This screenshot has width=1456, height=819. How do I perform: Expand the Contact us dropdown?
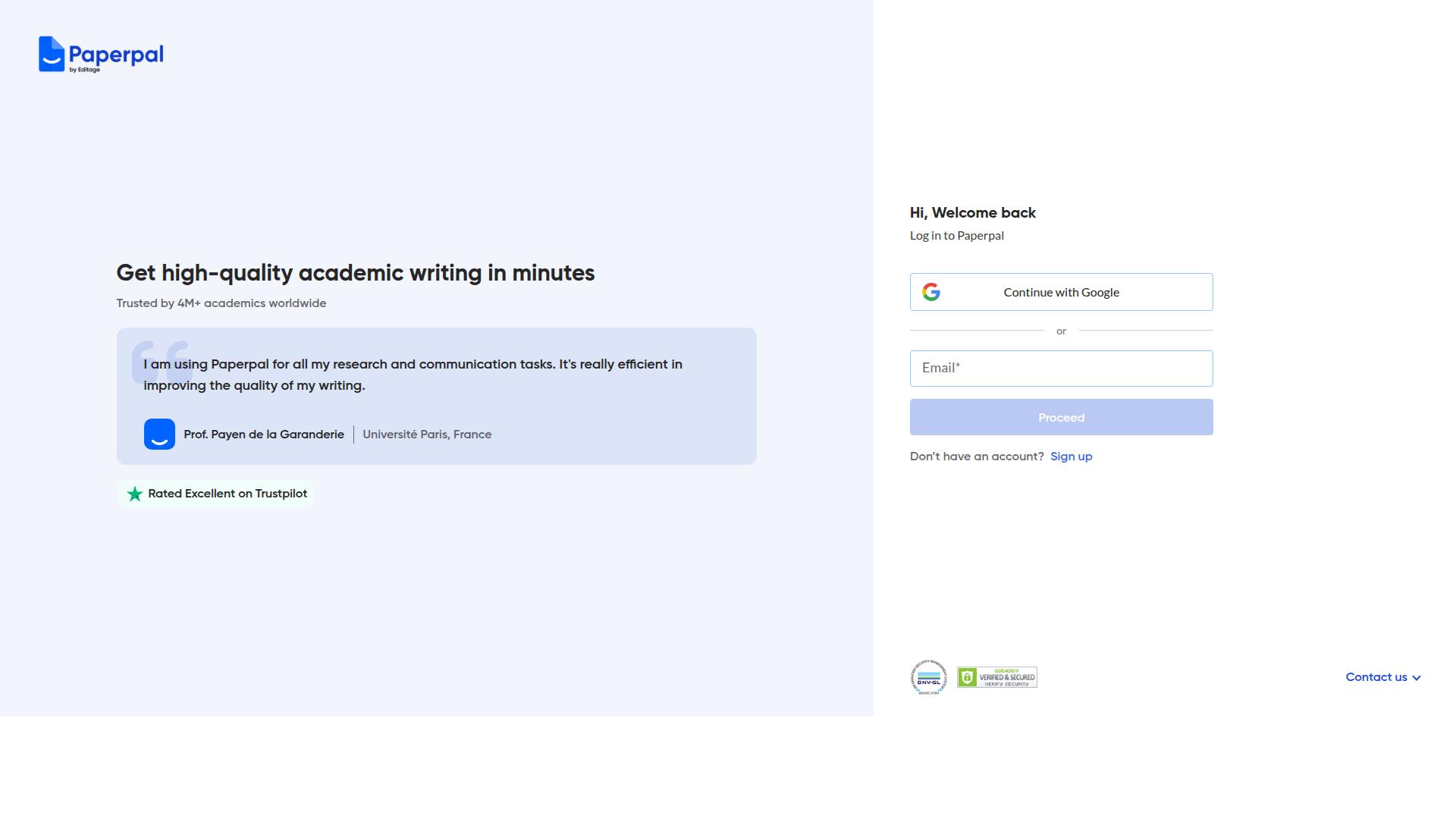point(1383,677)
